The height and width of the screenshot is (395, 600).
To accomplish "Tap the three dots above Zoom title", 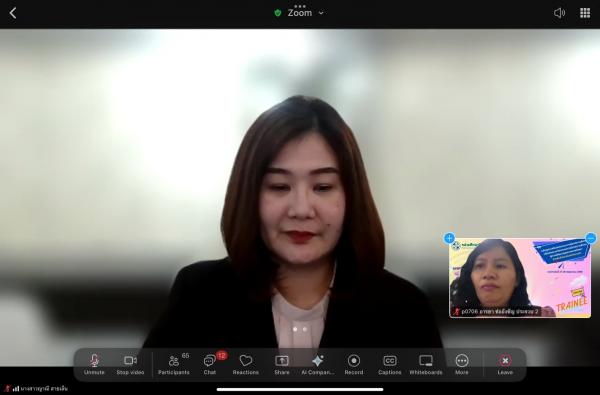I will (300, 6).
